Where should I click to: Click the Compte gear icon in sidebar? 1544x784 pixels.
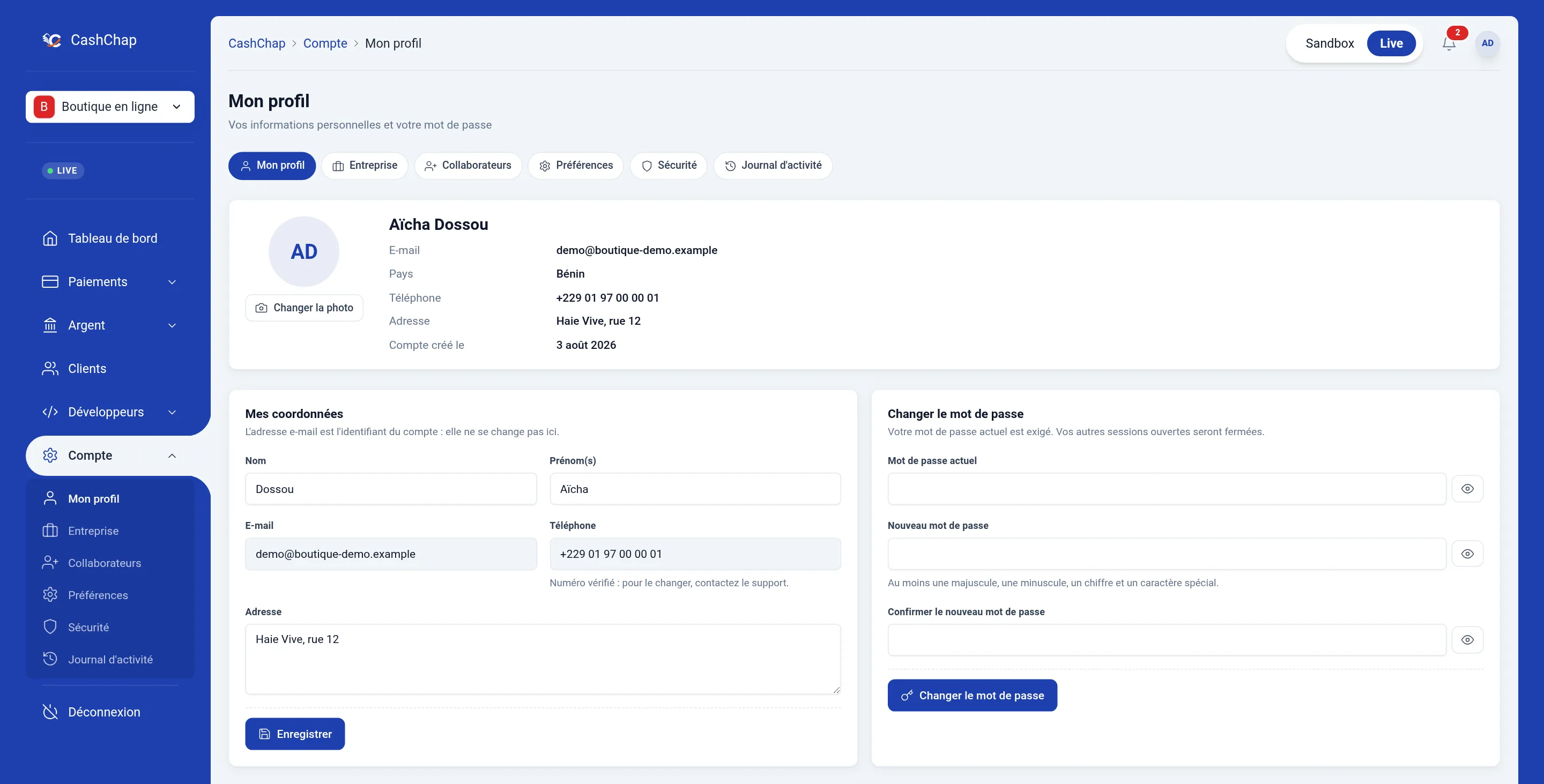(50, 455)
